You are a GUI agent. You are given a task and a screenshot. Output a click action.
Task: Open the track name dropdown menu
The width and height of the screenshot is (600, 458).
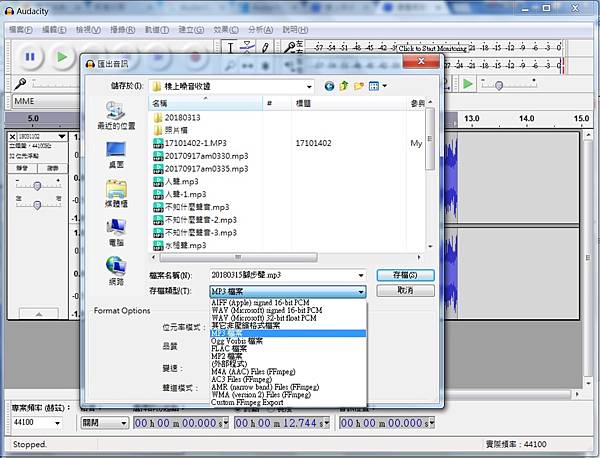coord(42,137)
